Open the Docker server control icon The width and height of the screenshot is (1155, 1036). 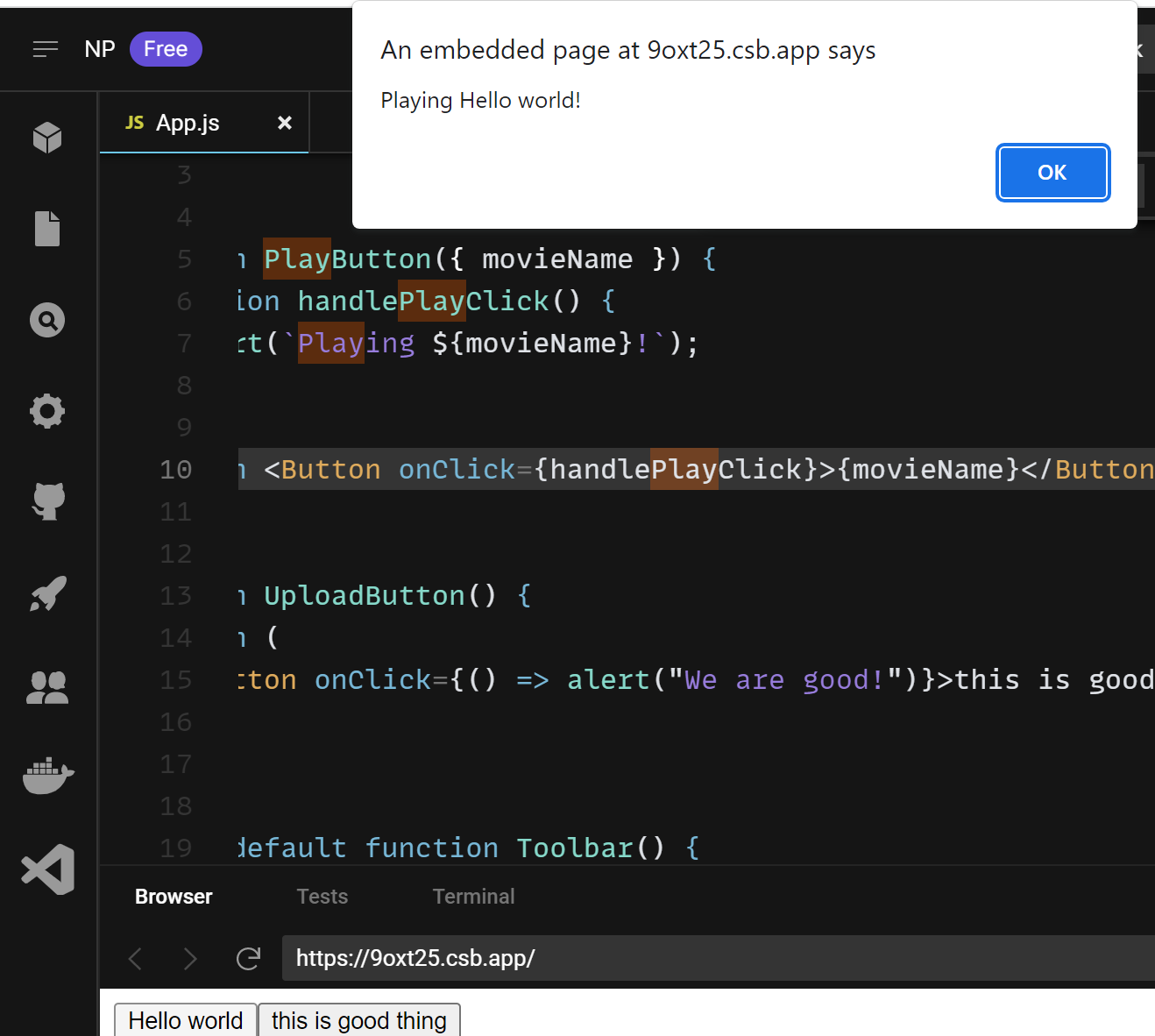point(48,776)
